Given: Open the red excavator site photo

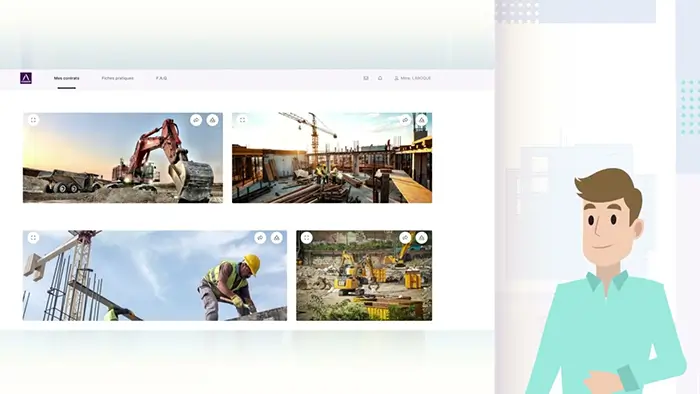Looking at the screenshot, I should point(123,158).
